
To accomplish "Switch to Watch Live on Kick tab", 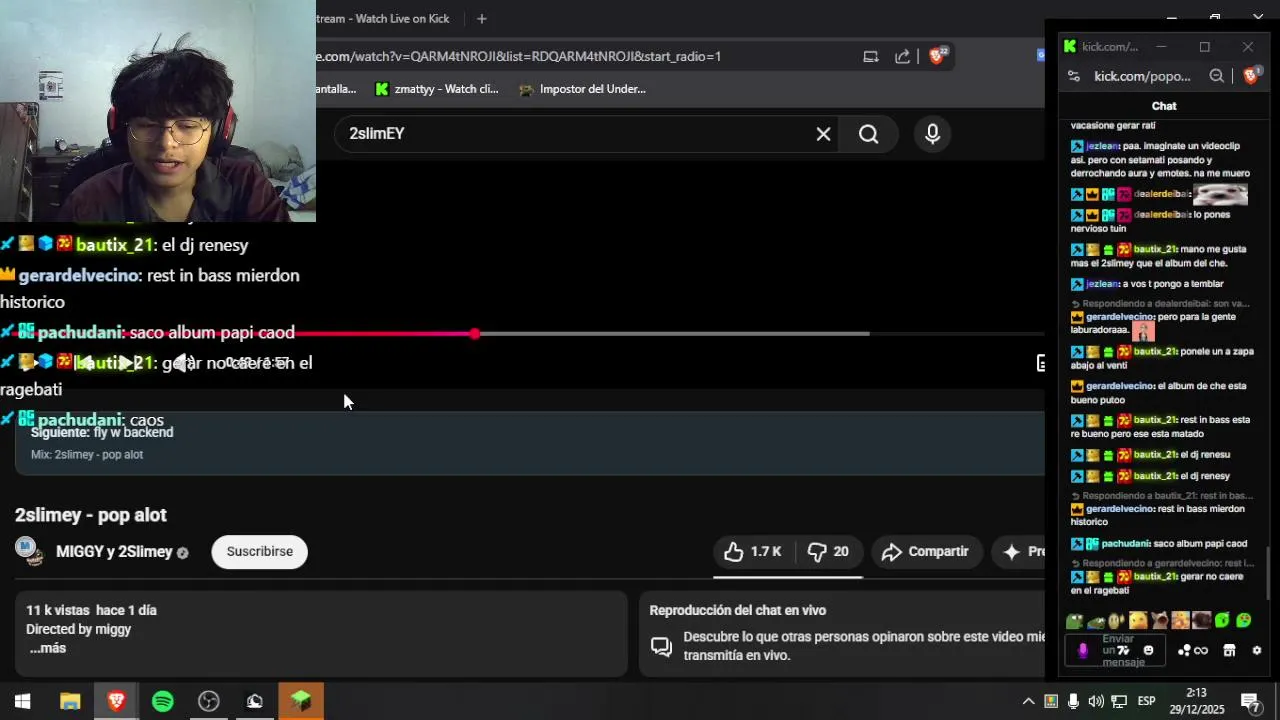I will (x=383, y=19).
